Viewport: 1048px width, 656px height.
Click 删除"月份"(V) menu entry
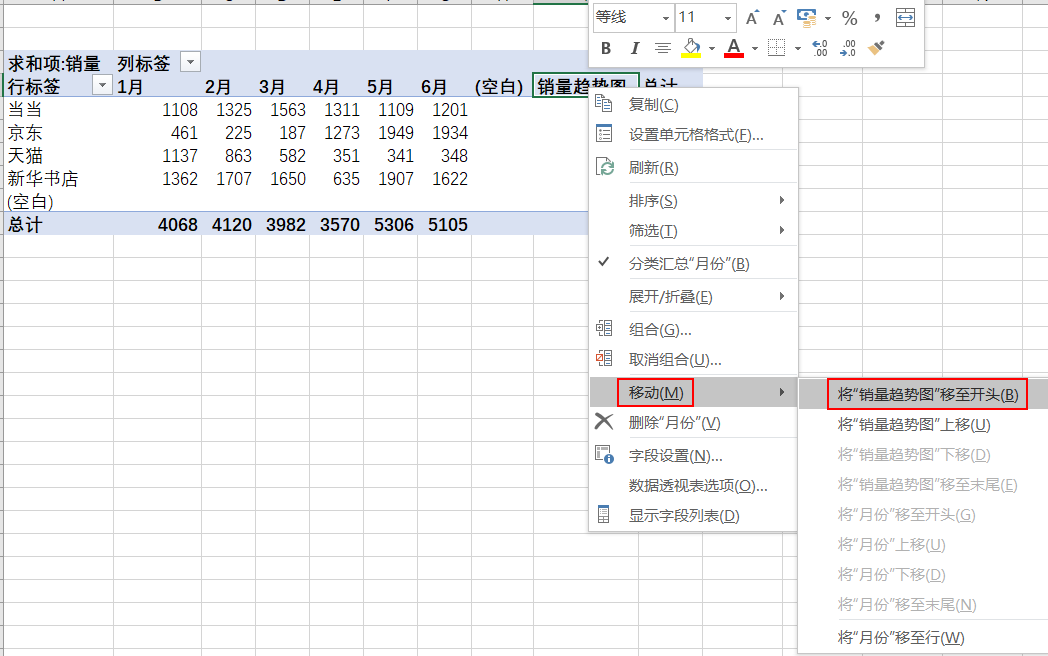click(694, 423)
